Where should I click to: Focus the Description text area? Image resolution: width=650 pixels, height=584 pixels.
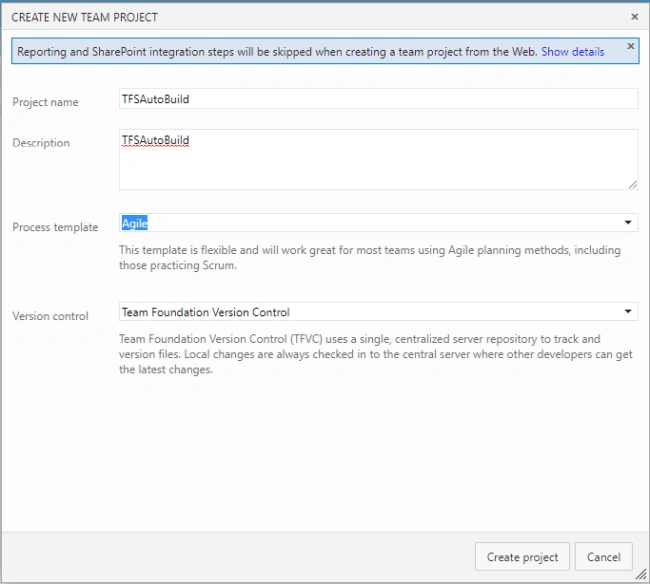378,160
